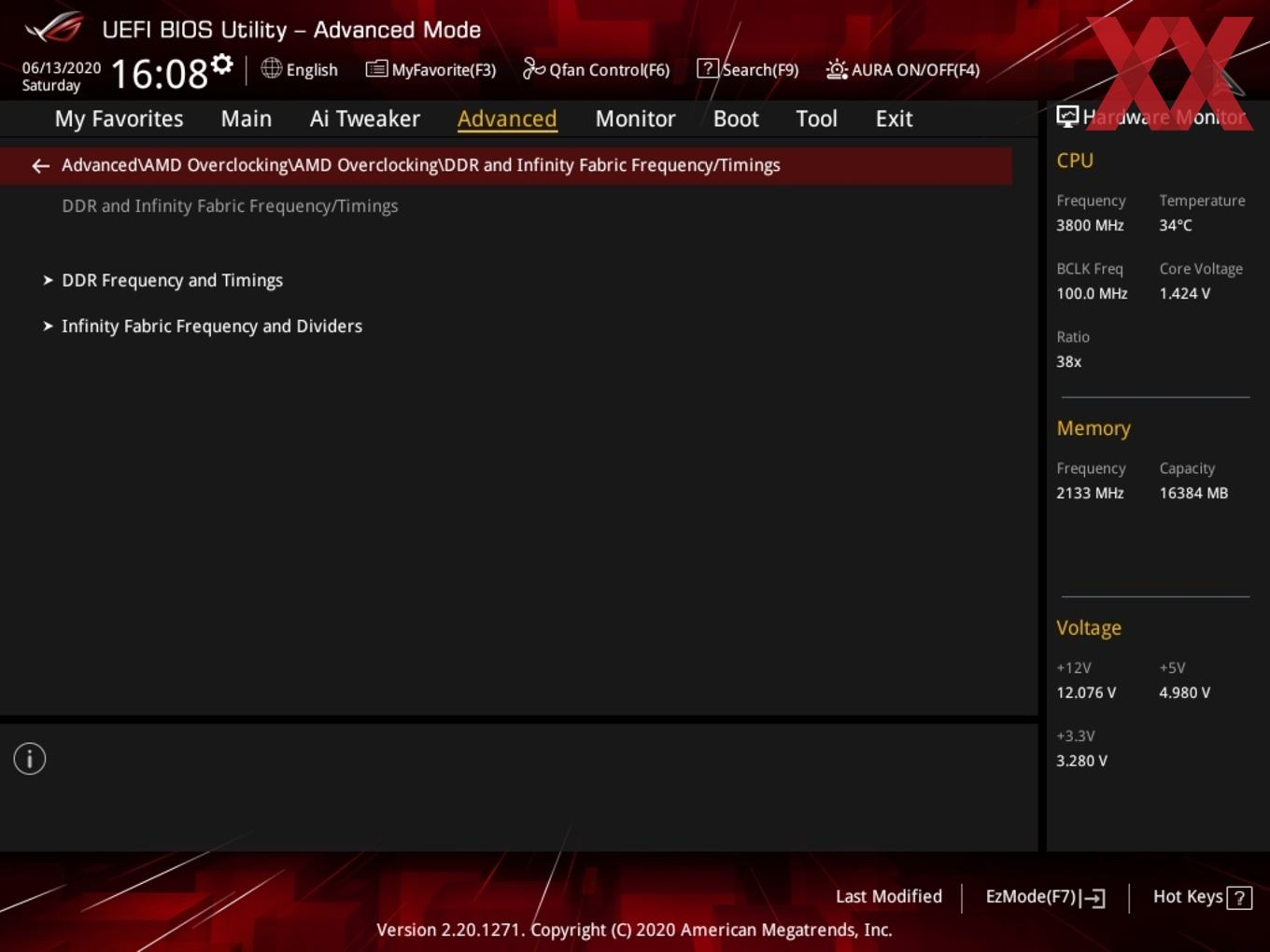Click the Core Voltage 1.424 V value
1270x952 pixels.
pyautogui.click(x=1185, y=293)
